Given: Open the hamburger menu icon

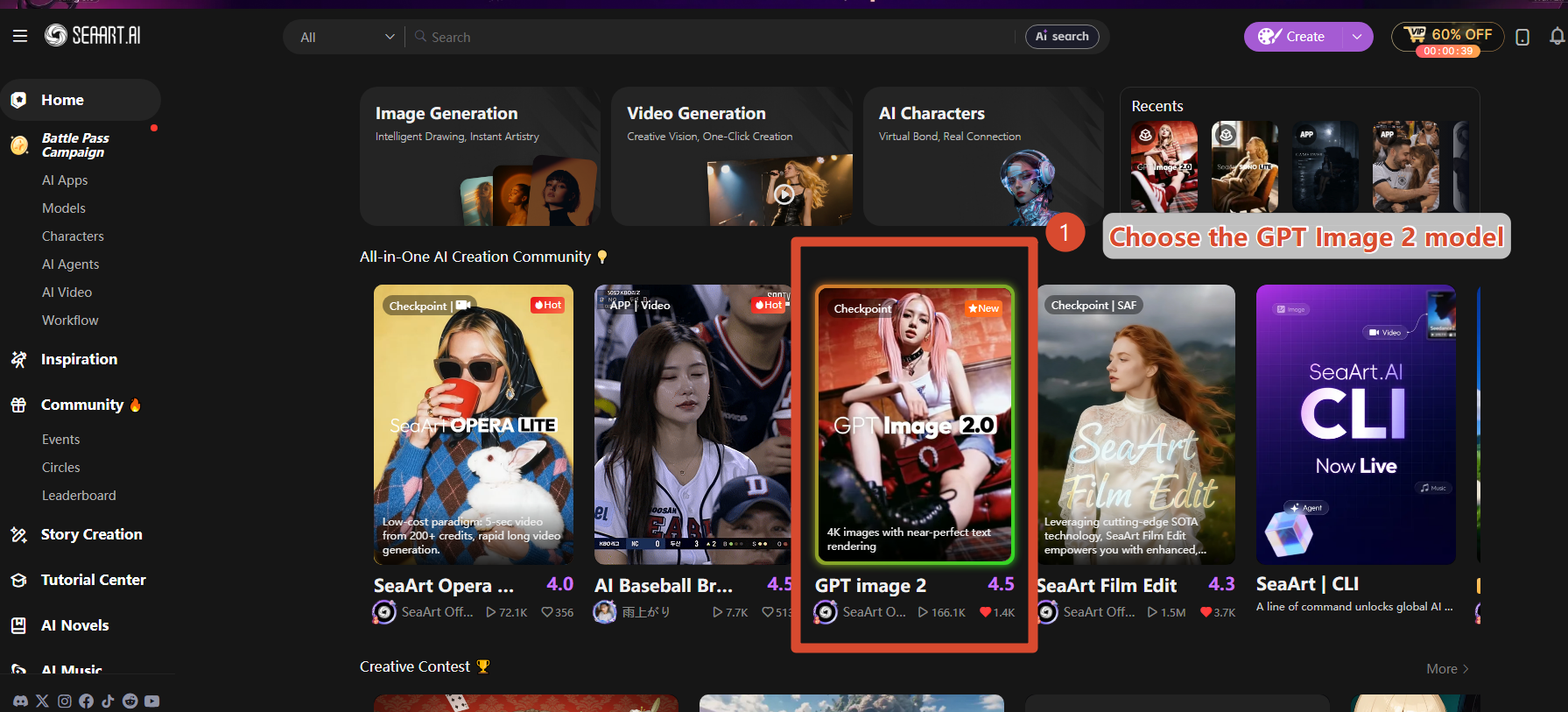Looking at the screenshot, I should point(20,36).
